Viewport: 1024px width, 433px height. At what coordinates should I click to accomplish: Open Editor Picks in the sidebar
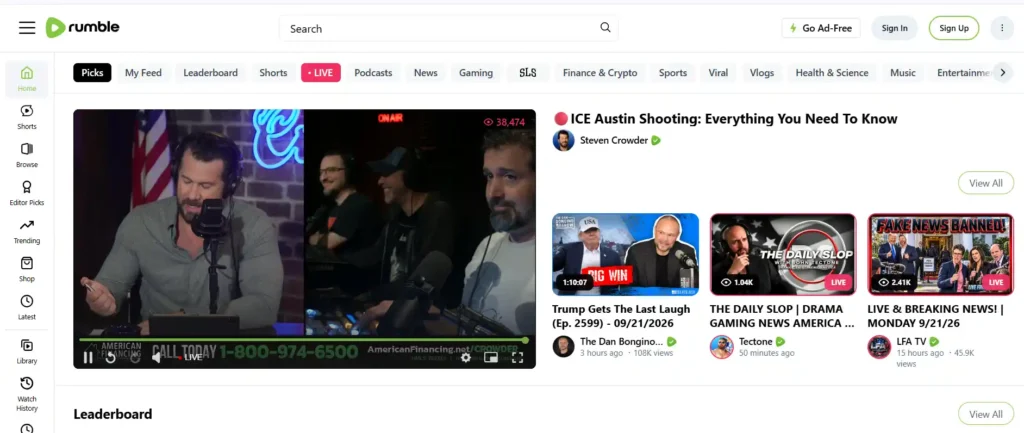27,193
